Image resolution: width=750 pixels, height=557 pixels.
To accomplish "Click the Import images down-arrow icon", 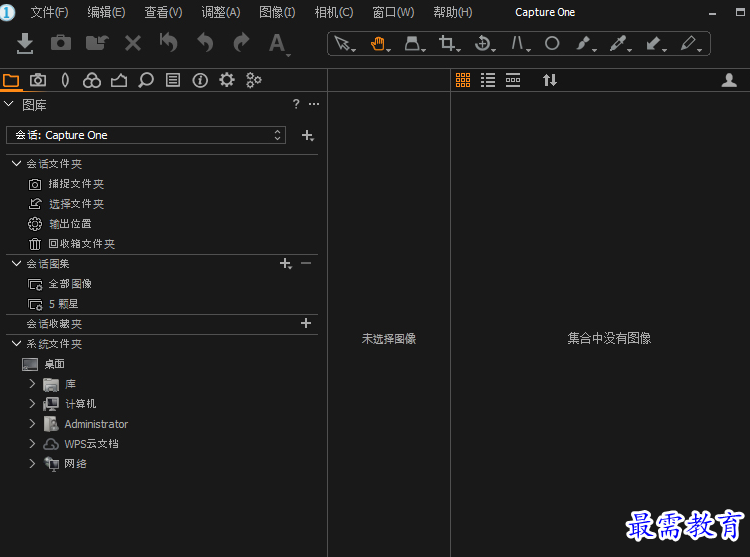I will [x=24, y=44].
